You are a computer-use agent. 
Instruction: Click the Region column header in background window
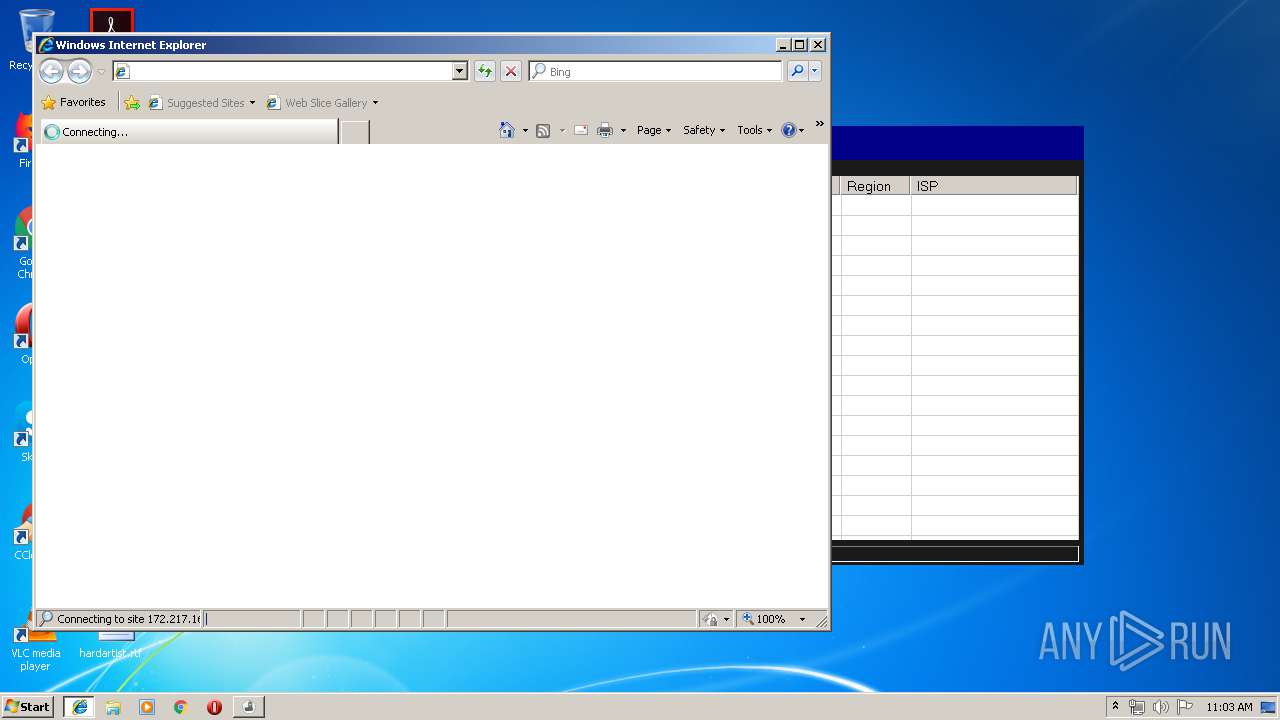click(x=875, y=186)
